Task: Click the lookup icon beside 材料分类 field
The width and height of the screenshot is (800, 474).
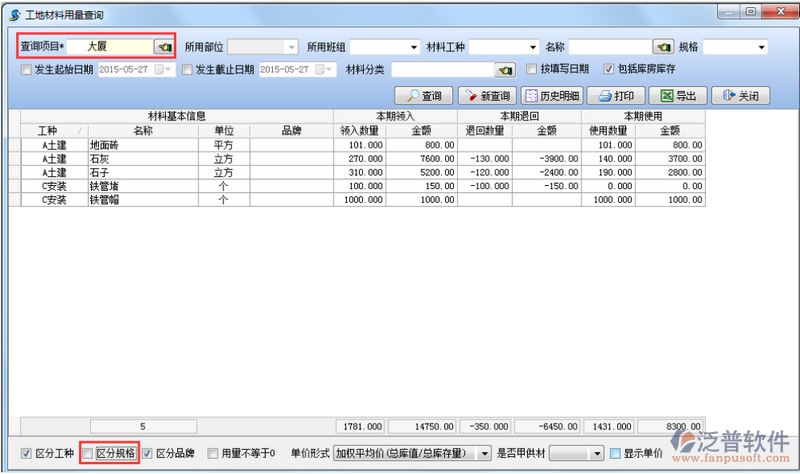Action: [x=504, y=70]
